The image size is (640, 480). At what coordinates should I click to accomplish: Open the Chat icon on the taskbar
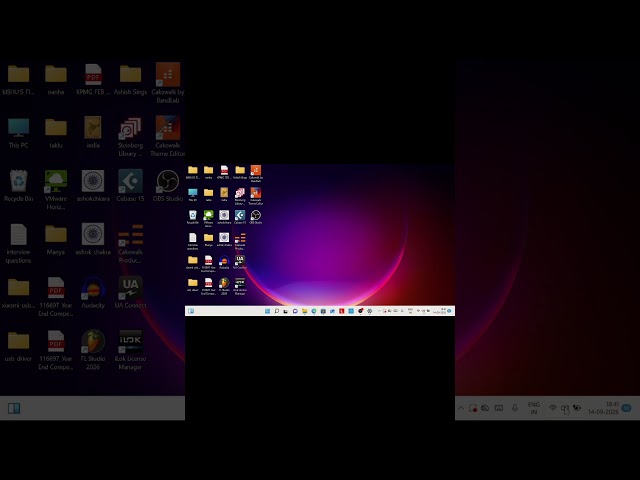click(x=295, y=311)
